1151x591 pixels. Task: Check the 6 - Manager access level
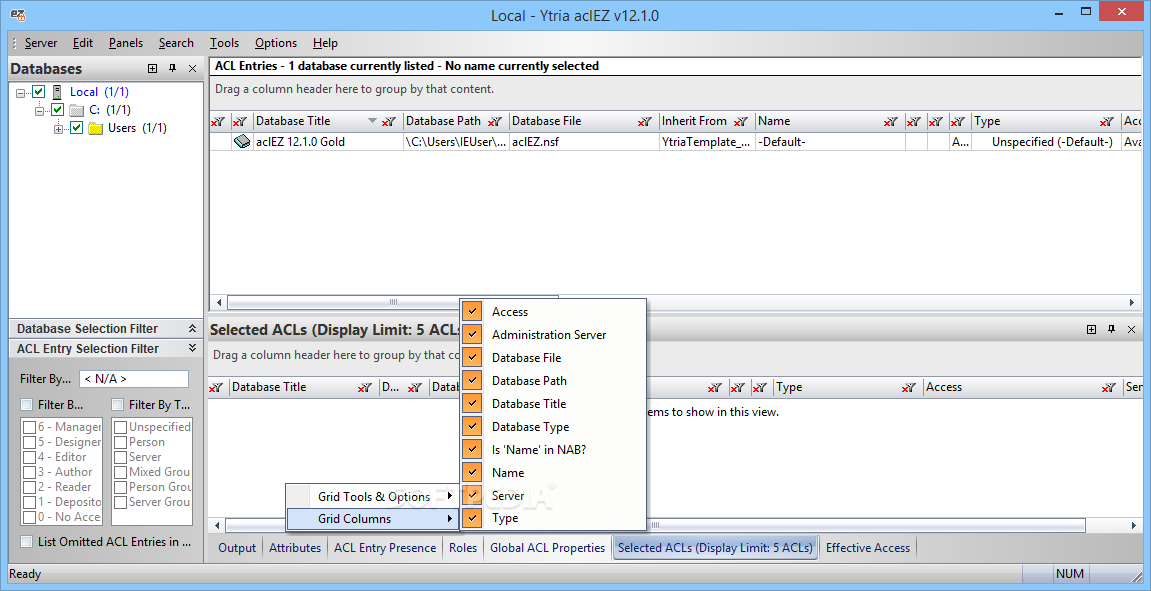[29, 427]
